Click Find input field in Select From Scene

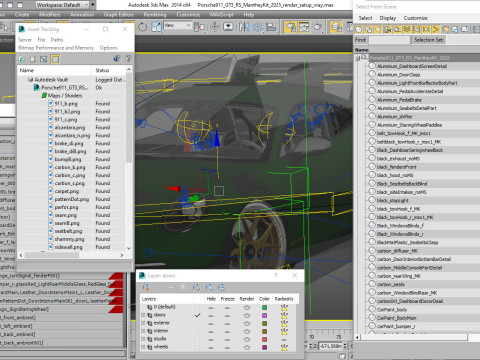389,40
